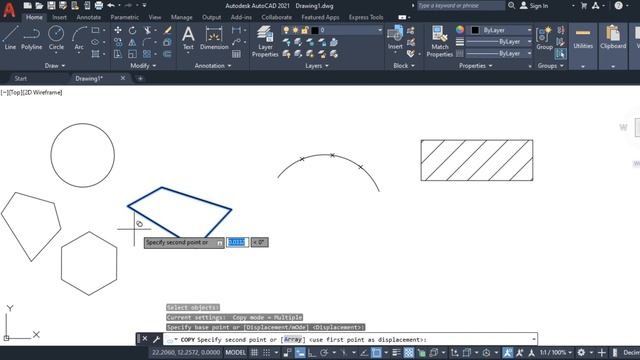This screenshot has width=640, height=360.
Task: Click the Scale tool icon
Action: click(x=132, y=54)
